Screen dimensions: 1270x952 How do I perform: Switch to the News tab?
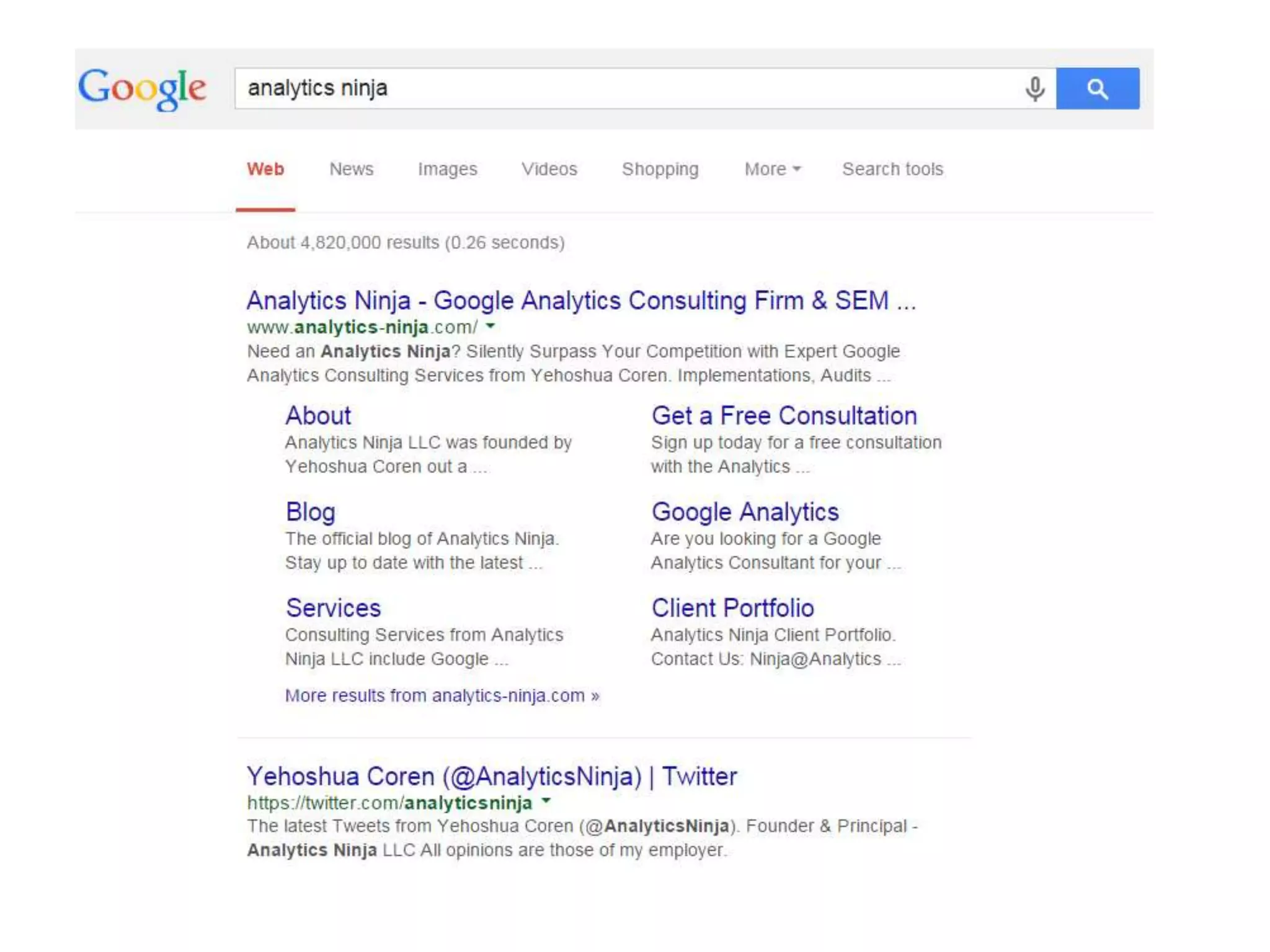(351, 169)
